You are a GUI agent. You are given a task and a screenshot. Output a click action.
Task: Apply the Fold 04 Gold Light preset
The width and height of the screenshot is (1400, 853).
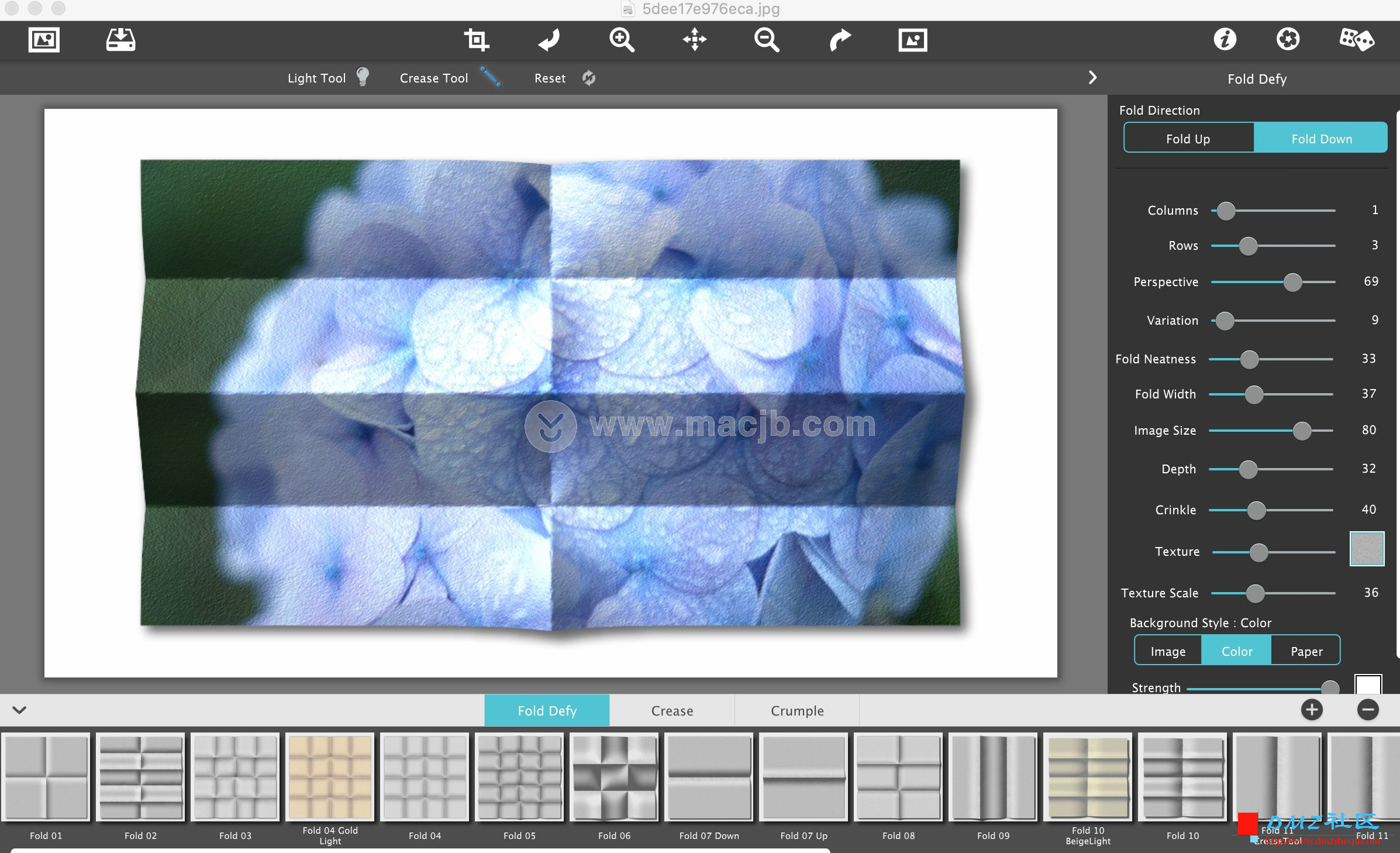pos(330,777)
